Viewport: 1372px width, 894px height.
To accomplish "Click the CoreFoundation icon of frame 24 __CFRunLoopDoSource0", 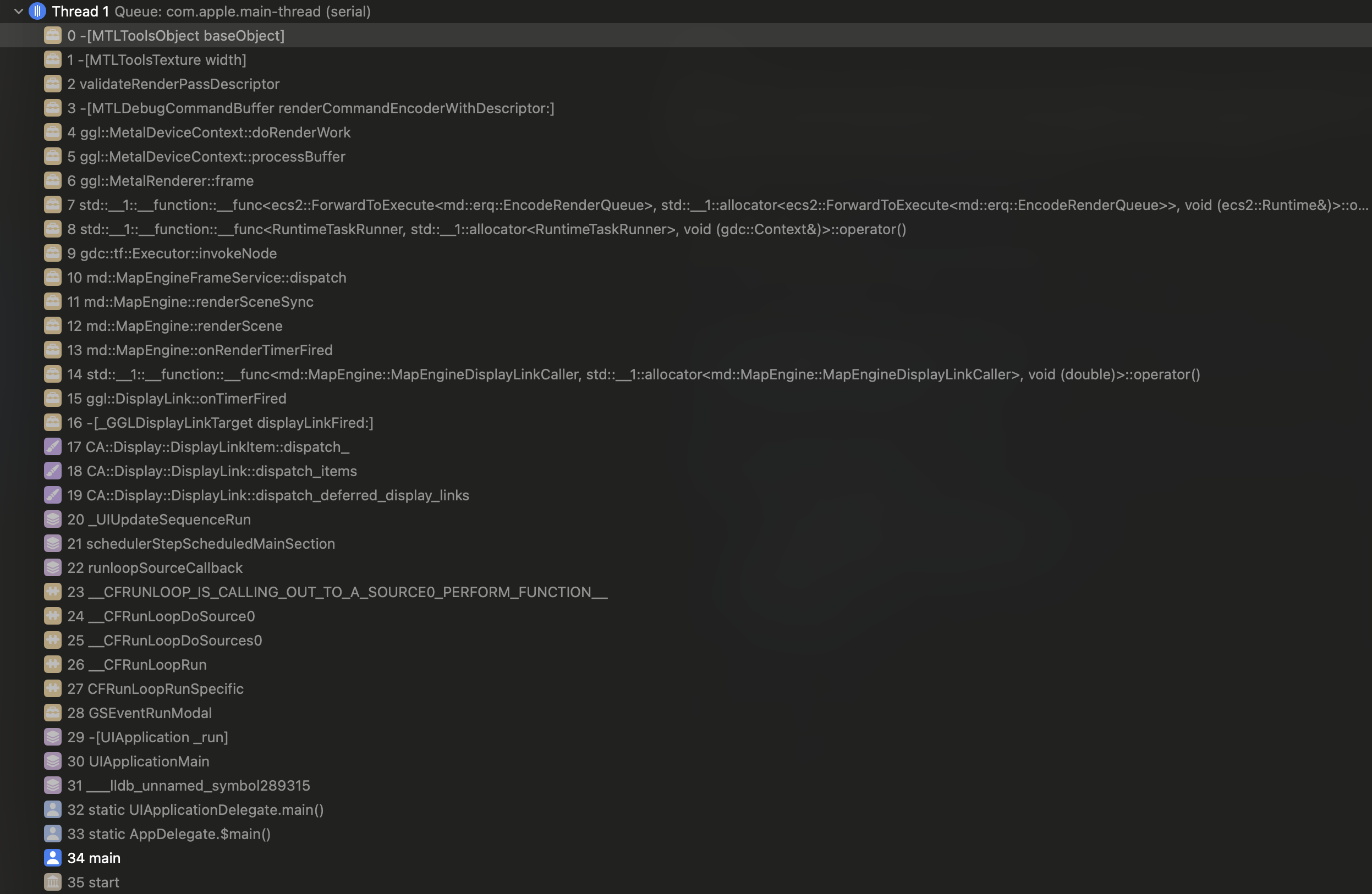I will tap(52, 616).
